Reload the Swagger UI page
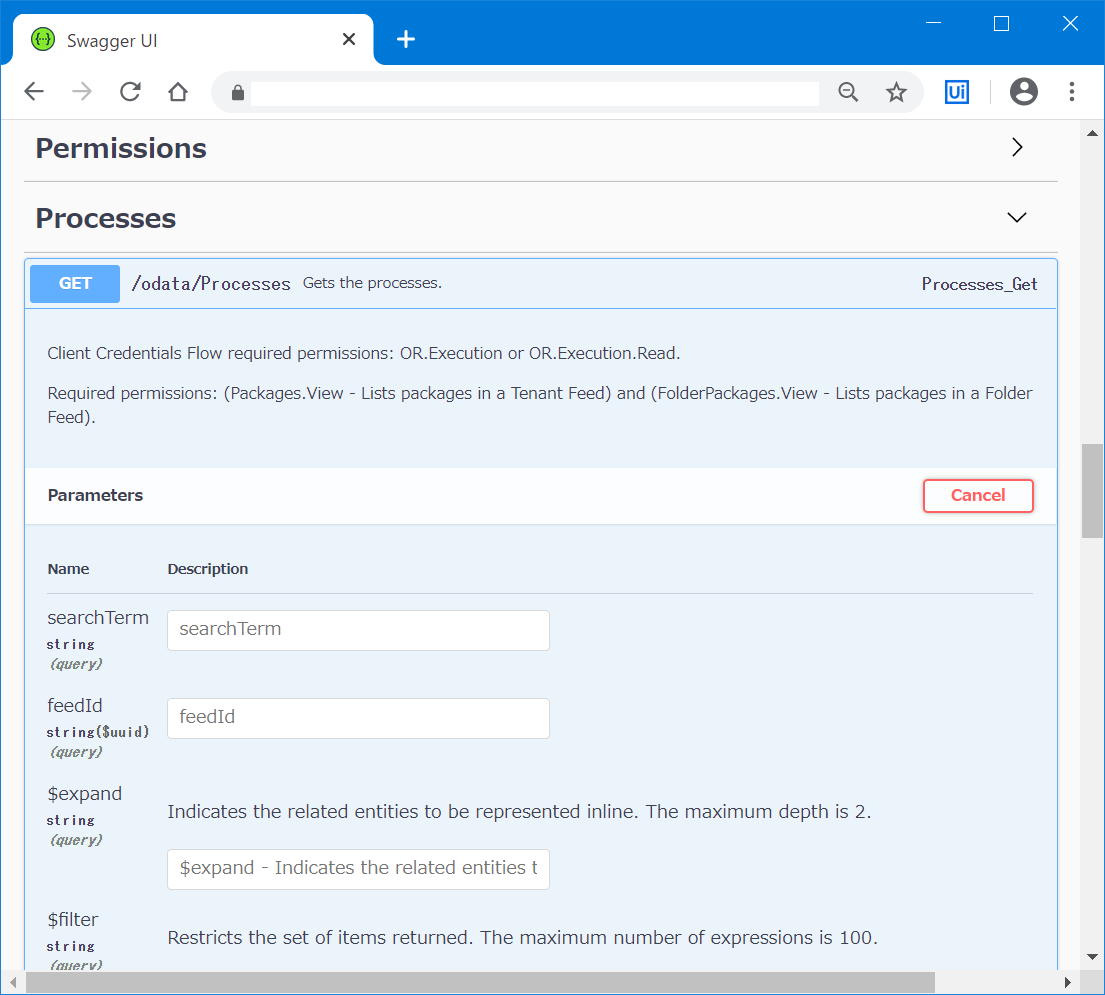 pos(130,92)
